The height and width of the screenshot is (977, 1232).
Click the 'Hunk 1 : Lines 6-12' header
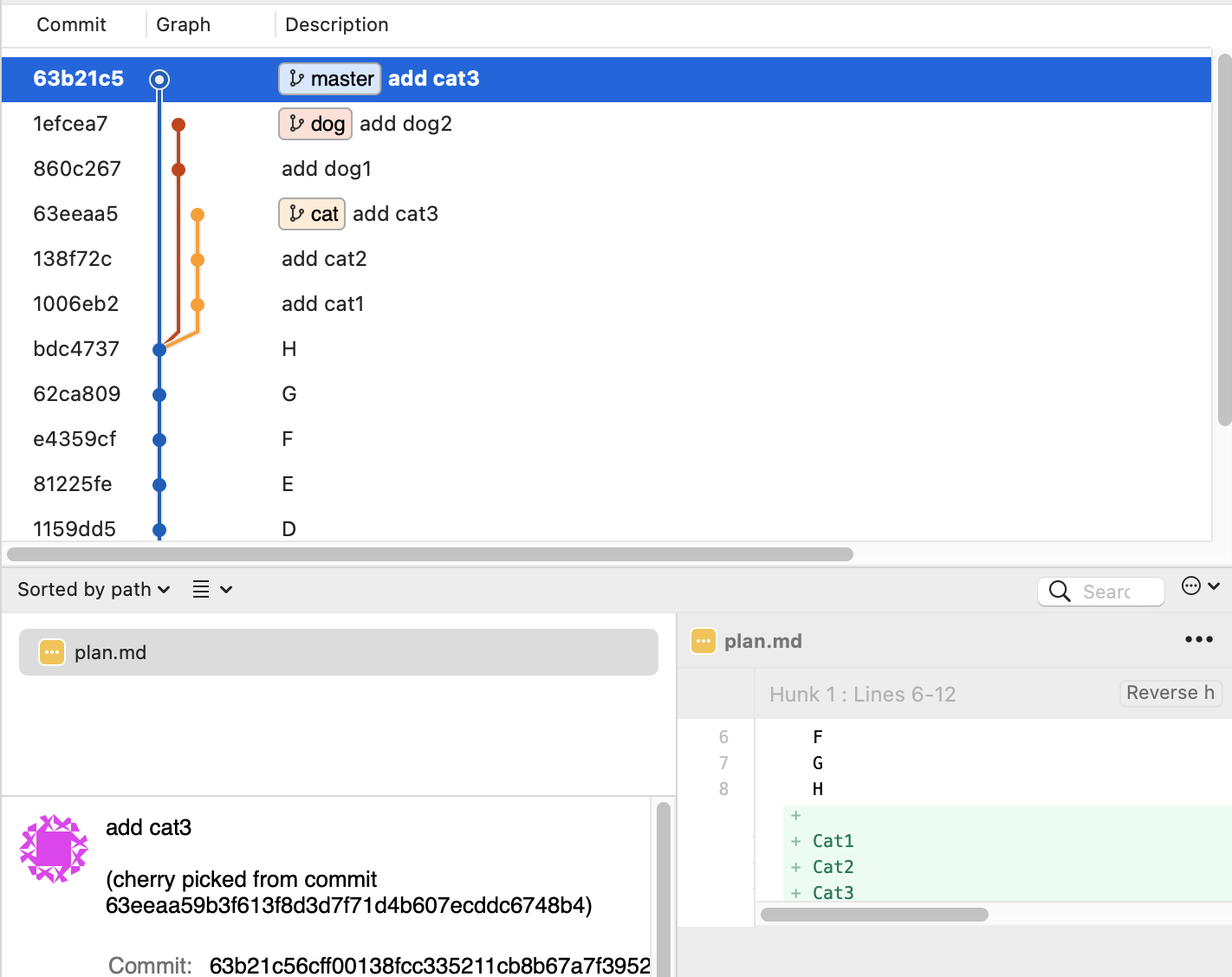pos(863,695)
